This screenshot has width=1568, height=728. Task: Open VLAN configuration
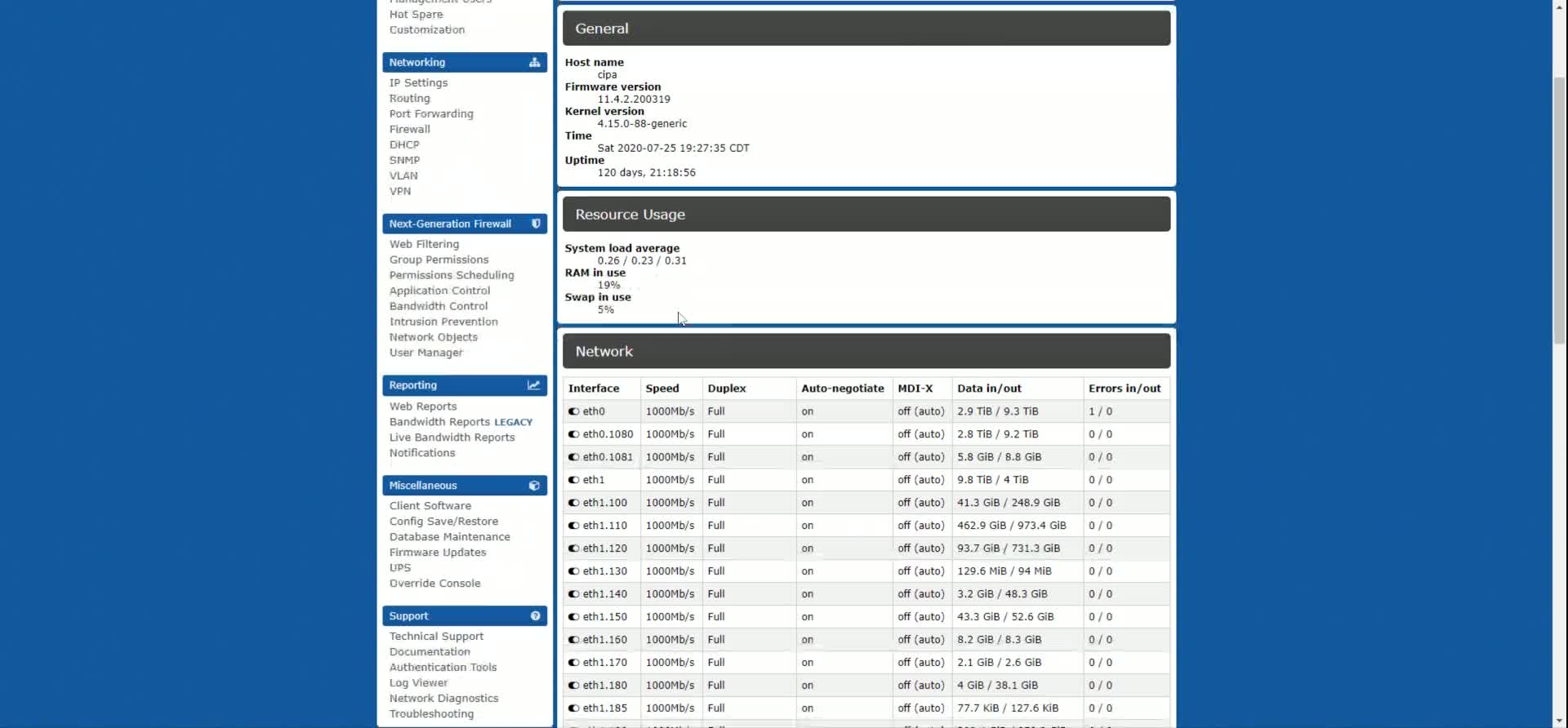(x=403, y=176)
